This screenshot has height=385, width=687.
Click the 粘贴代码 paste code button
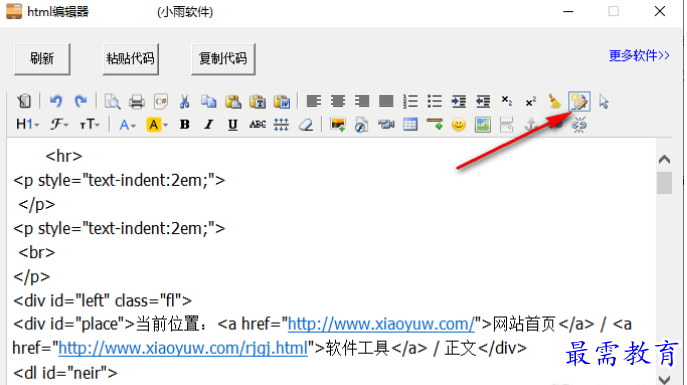(x=131, y=59)
